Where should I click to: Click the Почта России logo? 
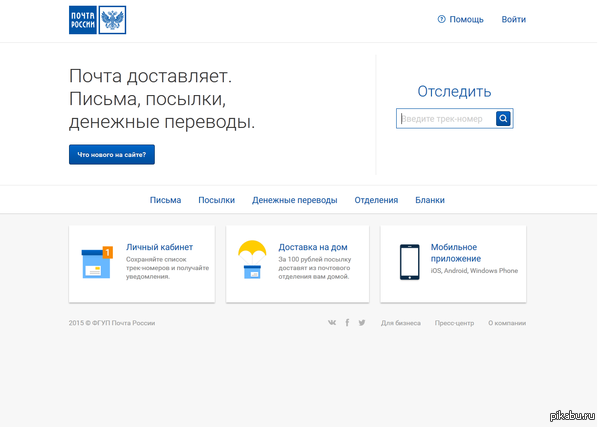[97, 20]
